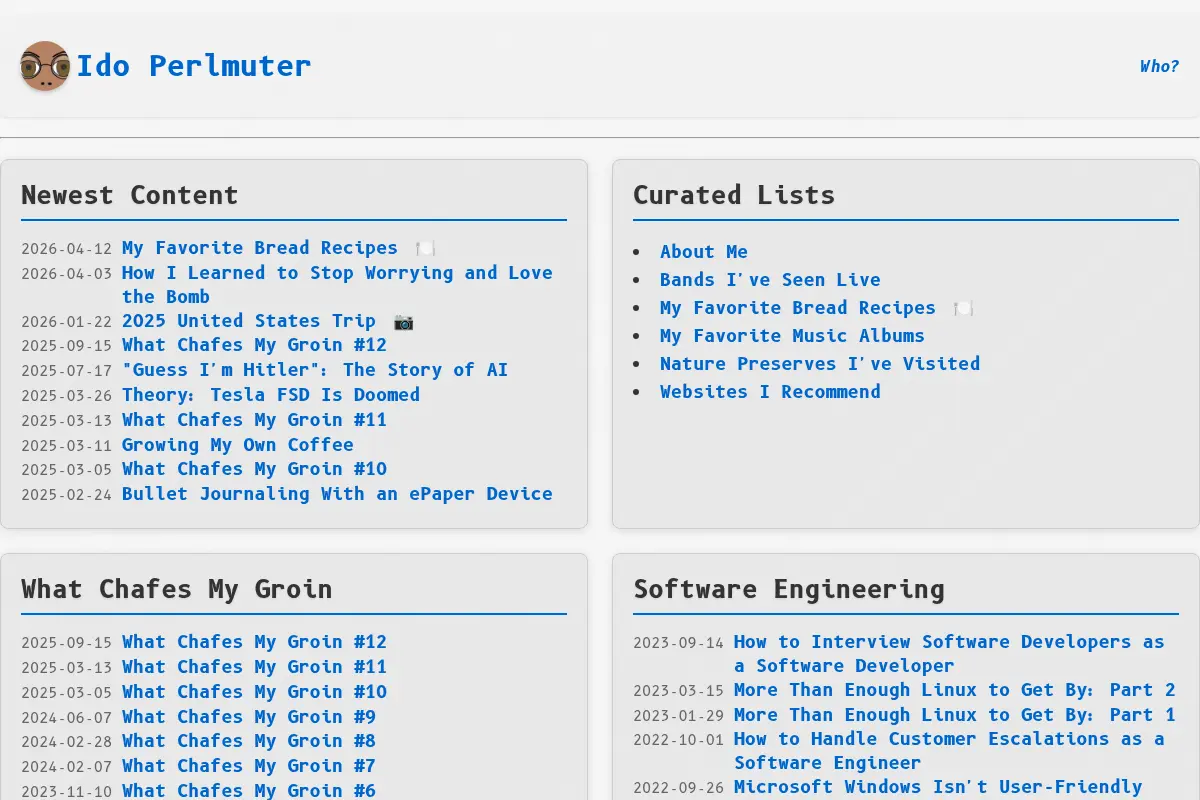The width and height of the screenshot is (1200, 800).
Task: Open Websites I Recommend list
Action: point(770,392)
